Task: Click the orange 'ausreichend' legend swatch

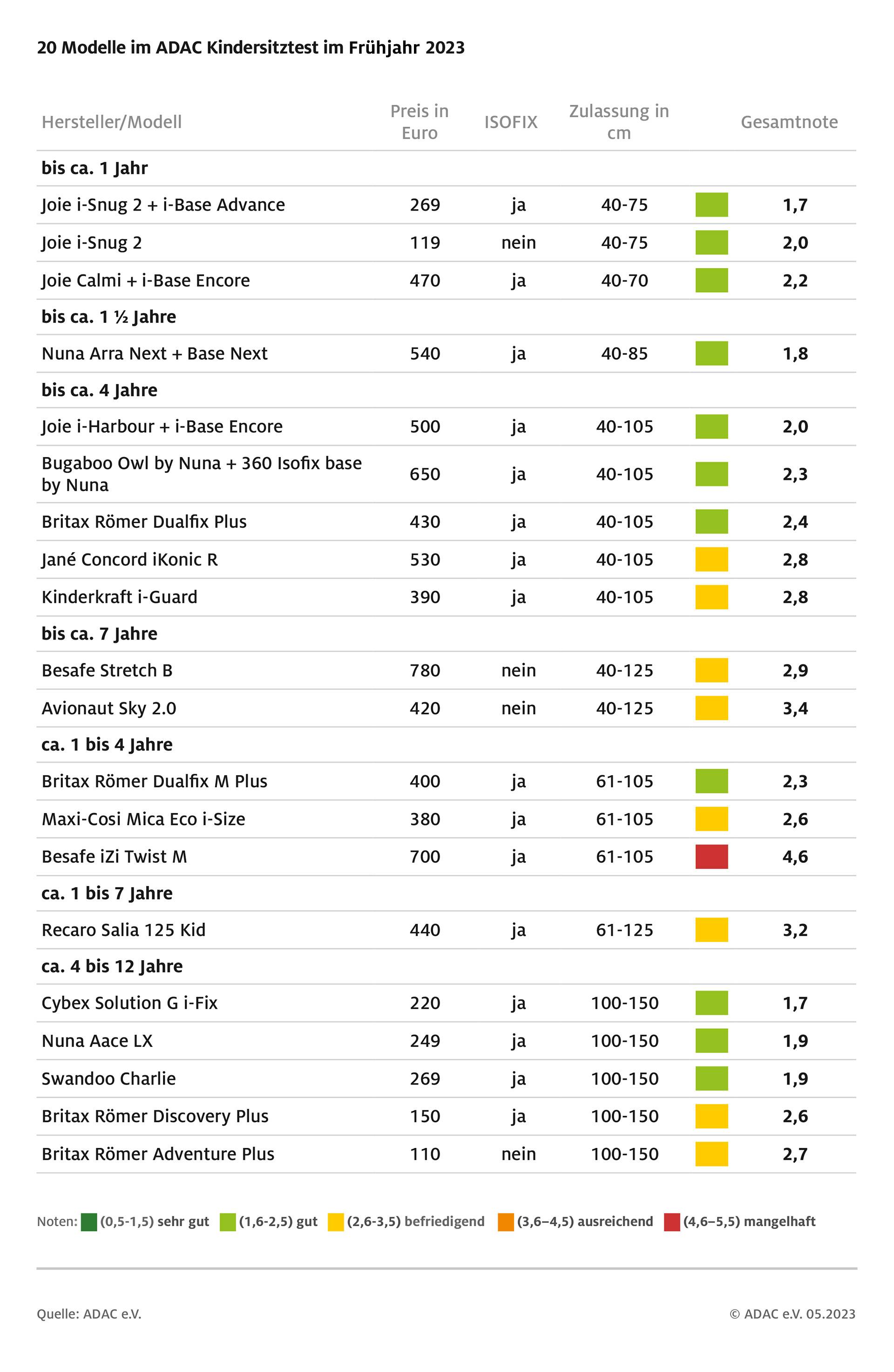Action: (505, 1222)
